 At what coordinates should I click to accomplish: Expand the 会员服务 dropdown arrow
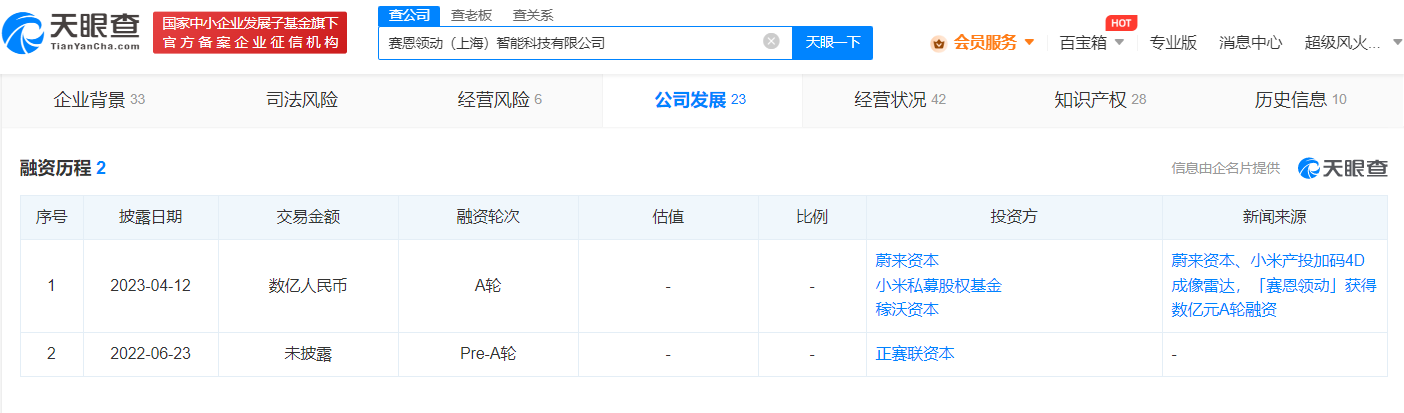tap(1029, 42)
